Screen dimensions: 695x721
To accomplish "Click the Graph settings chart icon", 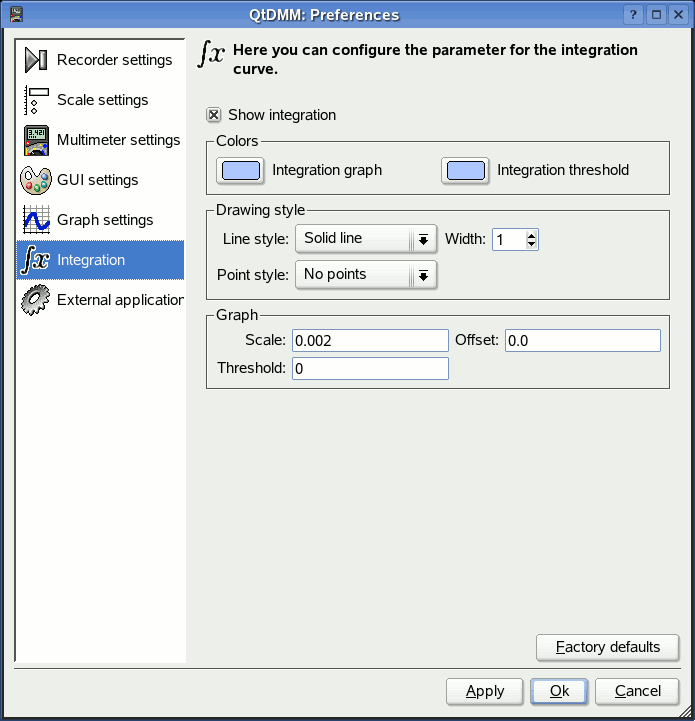I will pos(36,220).
